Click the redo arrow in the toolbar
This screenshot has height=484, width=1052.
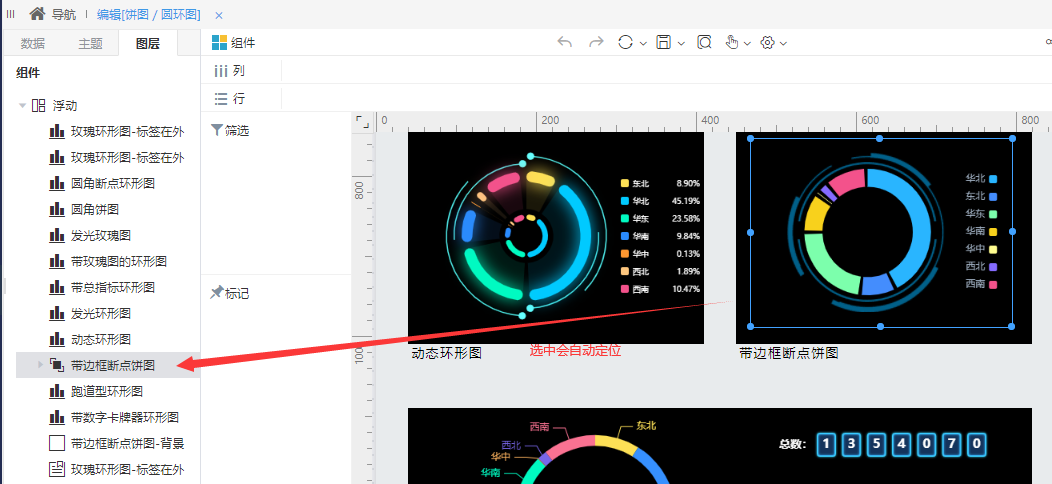pyautogui.click(x=596, y=42)
